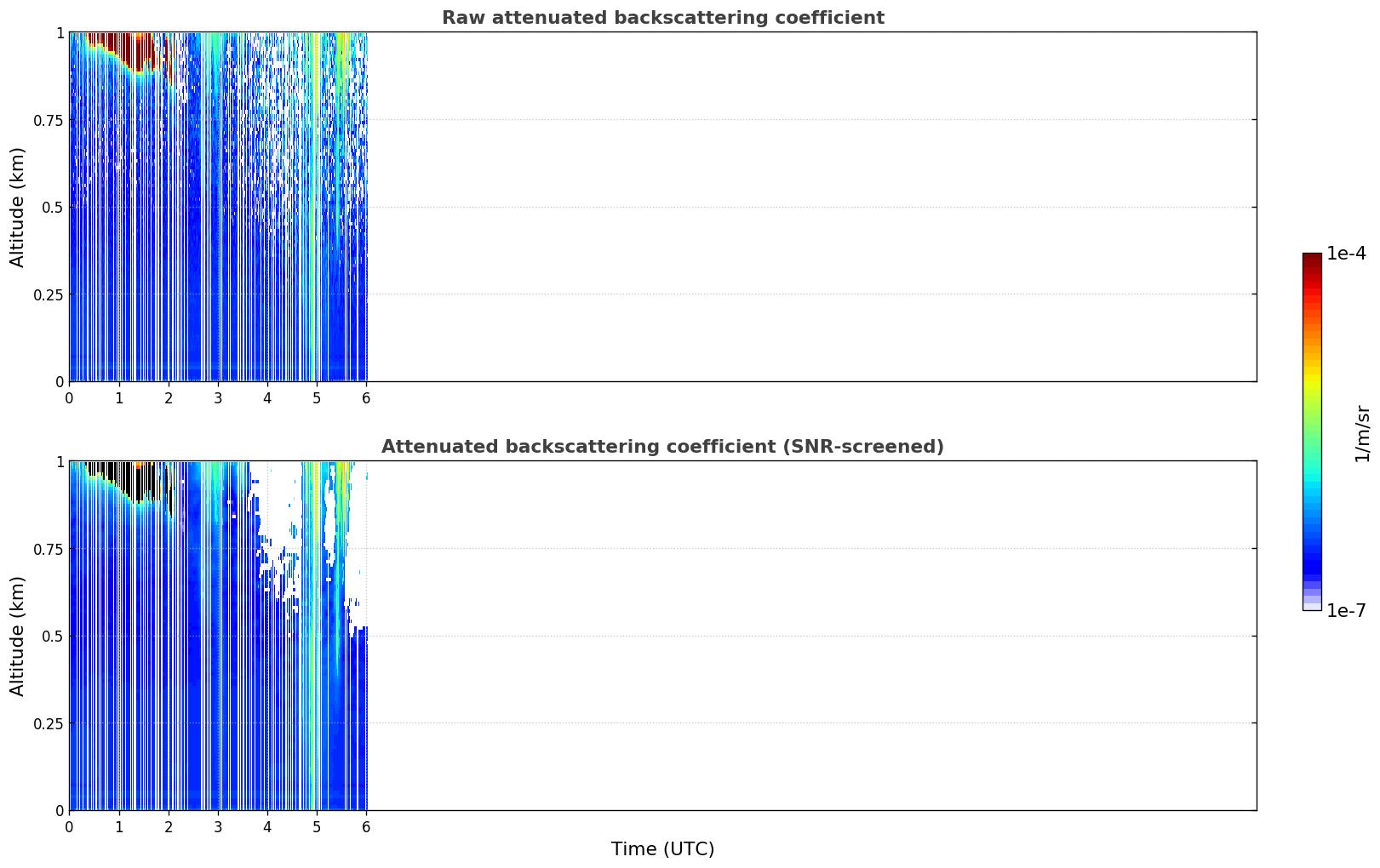
Task: Click time tick "1" below the SNR-screened plot
Action: point(119,826)
